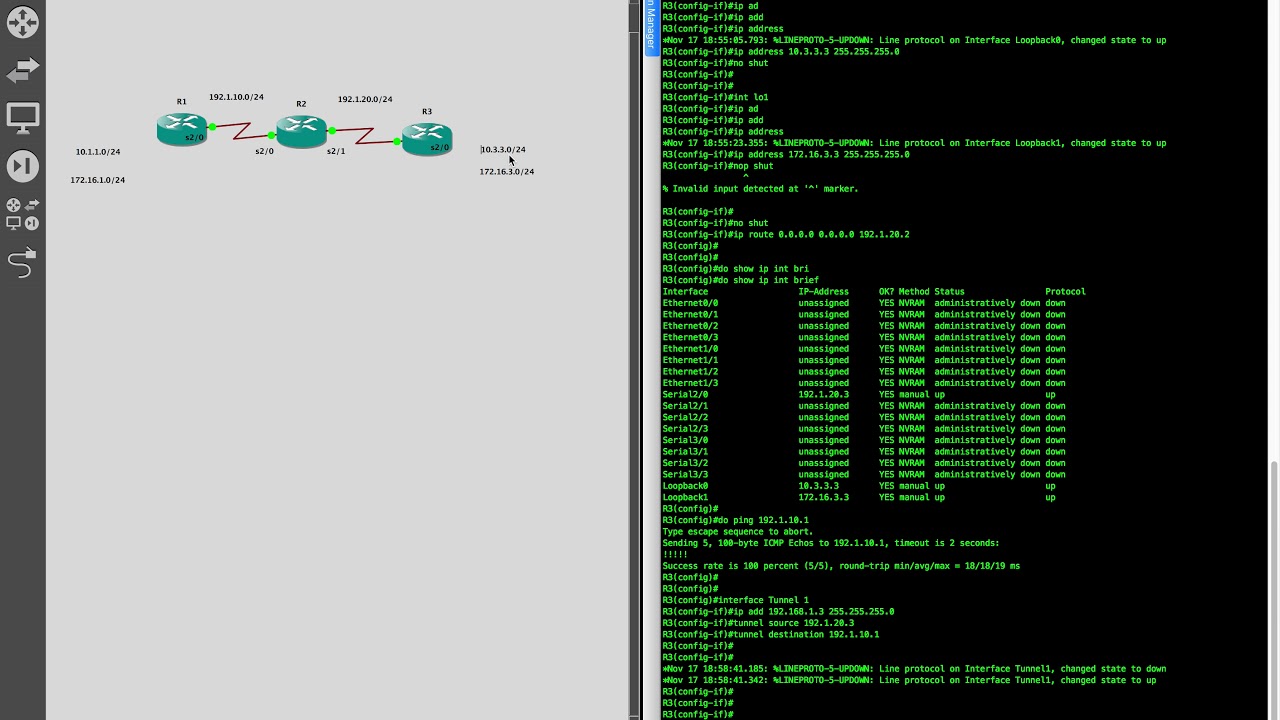Image resolution: width=1280 pixels, height=720 pixels.
Task: Open the Session Manager side tab
Action: 650,27
